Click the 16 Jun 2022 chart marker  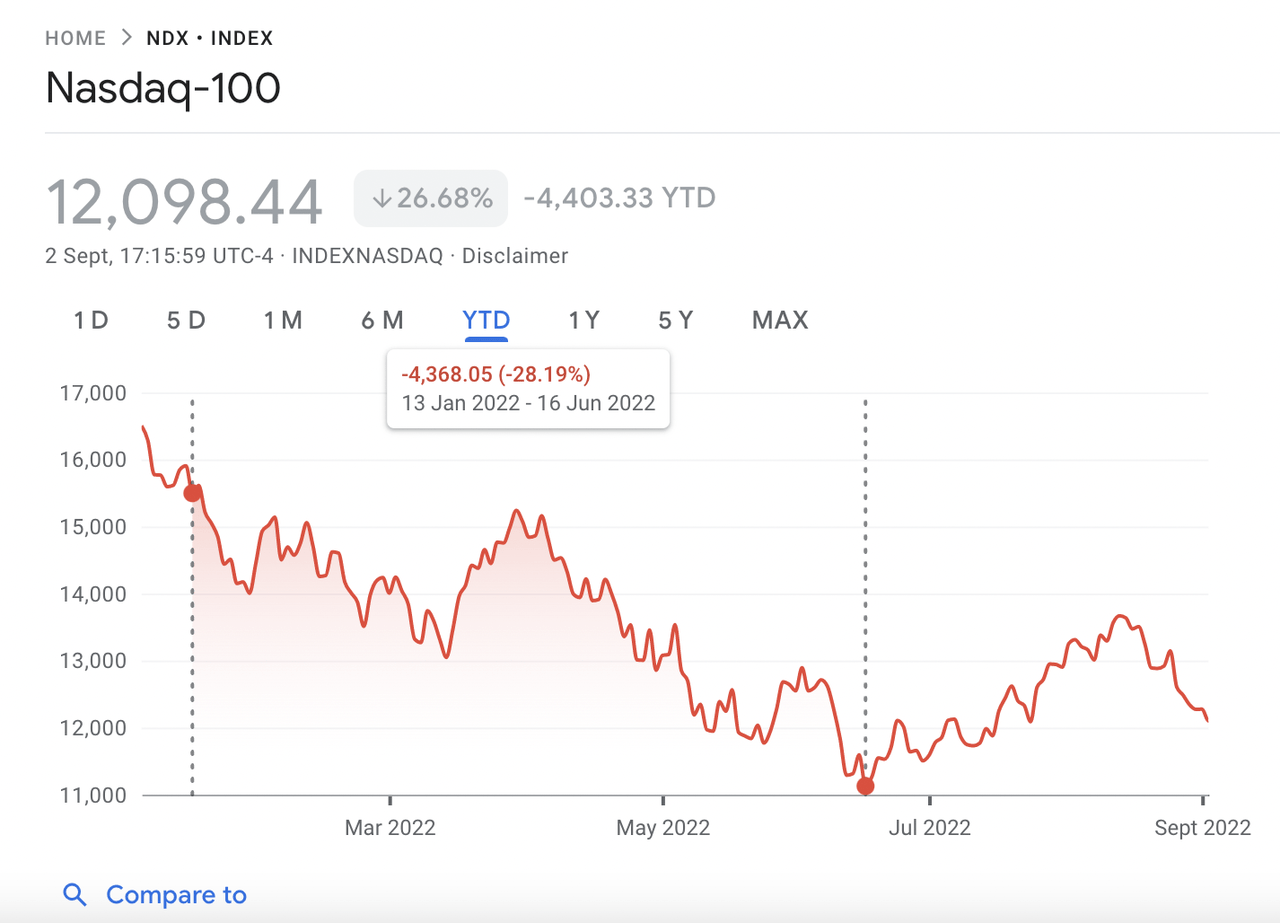click(865, 786)
